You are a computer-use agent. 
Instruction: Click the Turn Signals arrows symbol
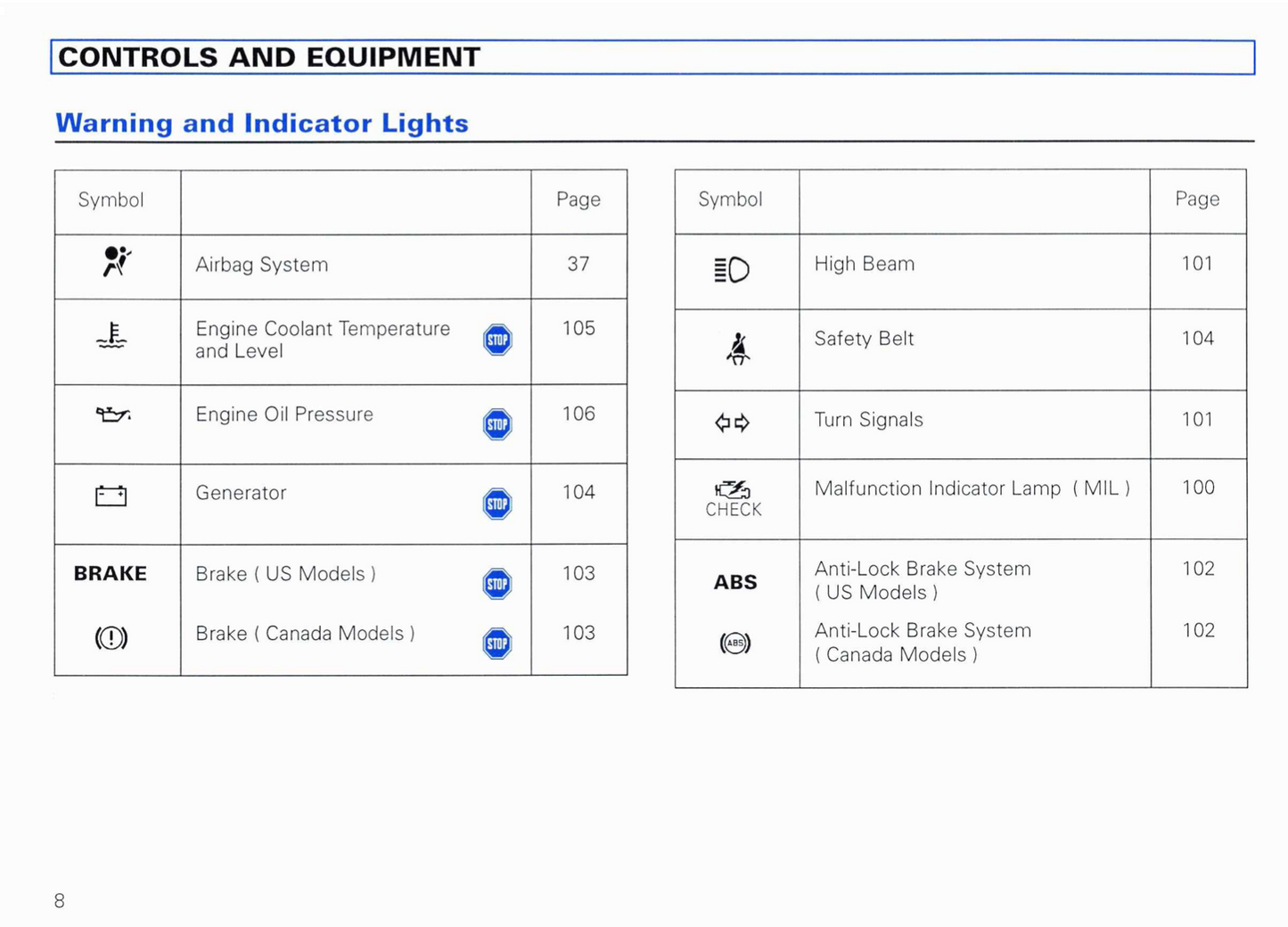tap(732, 422)
